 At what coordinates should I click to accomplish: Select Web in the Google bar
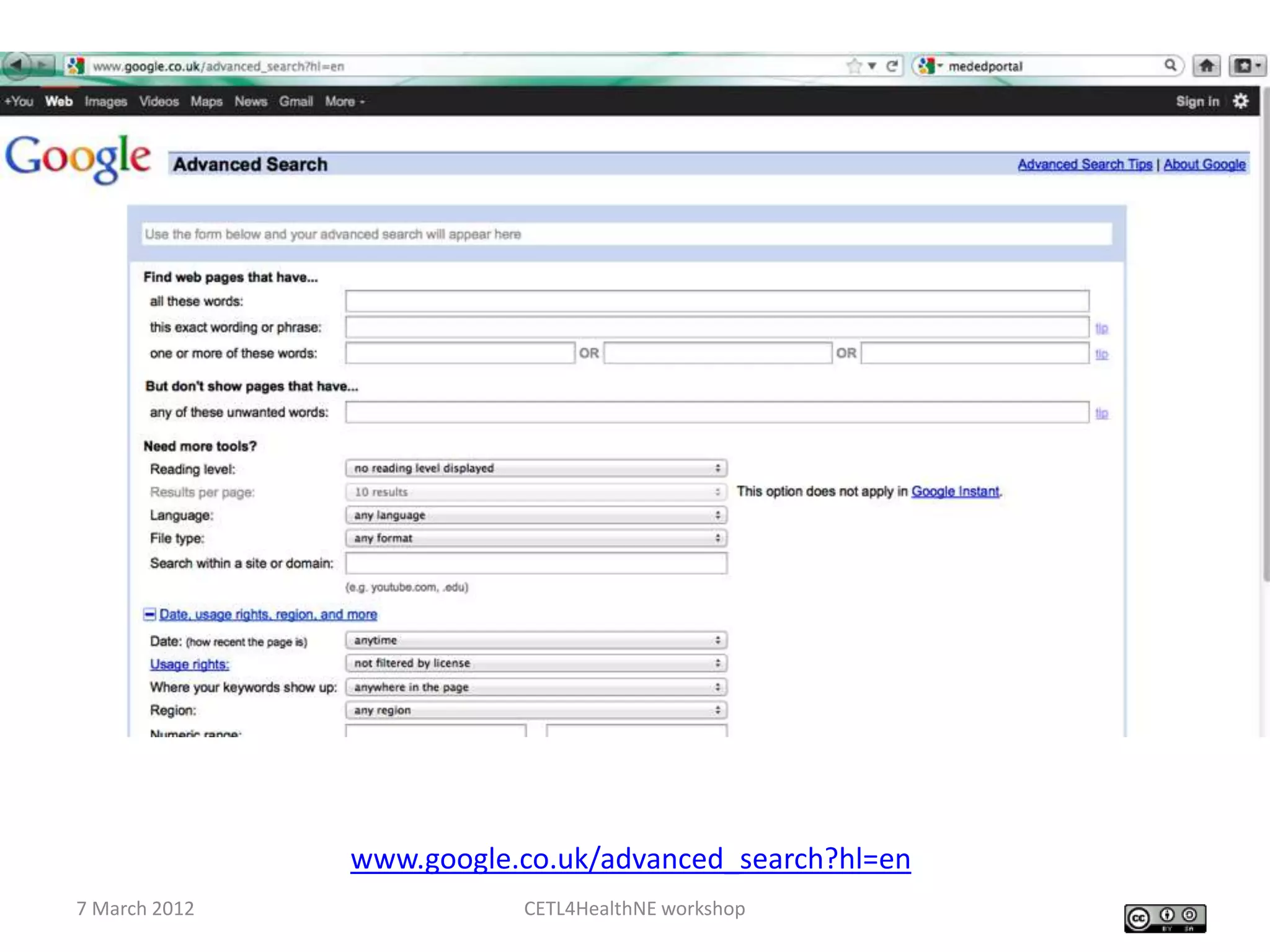(59, 101)
